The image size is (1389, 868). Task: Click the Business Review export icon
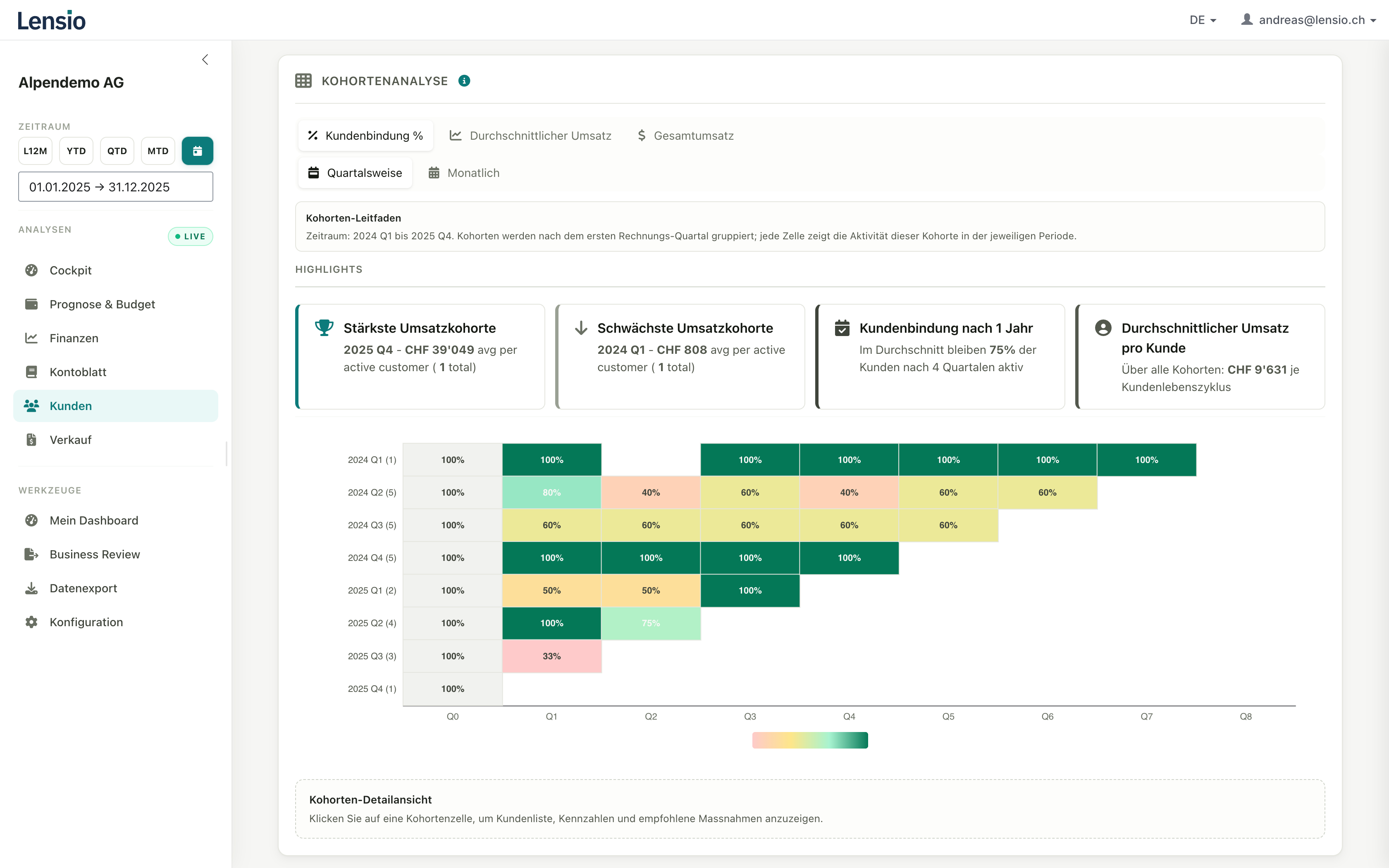point(31,555)
